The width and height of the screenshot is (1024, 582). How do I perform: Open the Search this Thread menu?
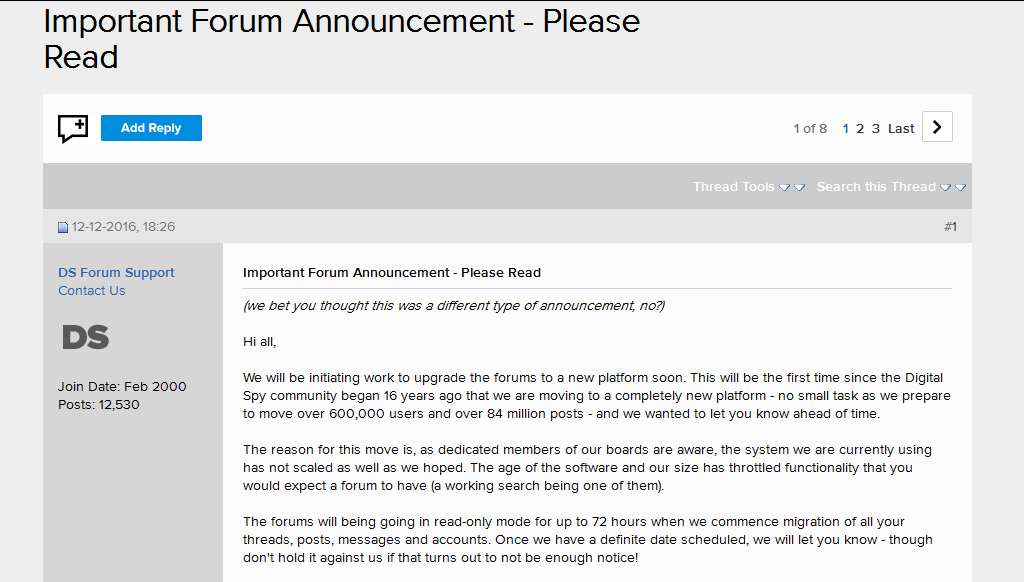pos(876,187)
